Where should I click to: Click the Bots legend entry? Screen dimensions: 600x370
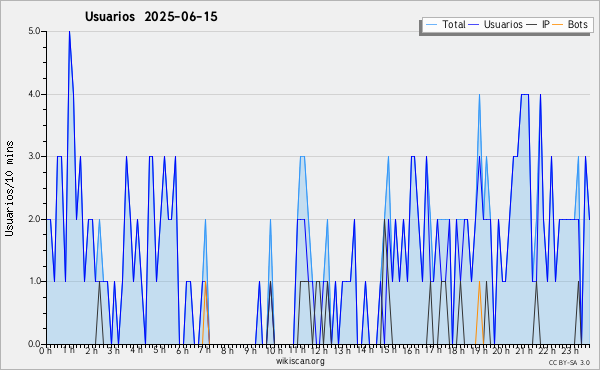tap(570, 24)
